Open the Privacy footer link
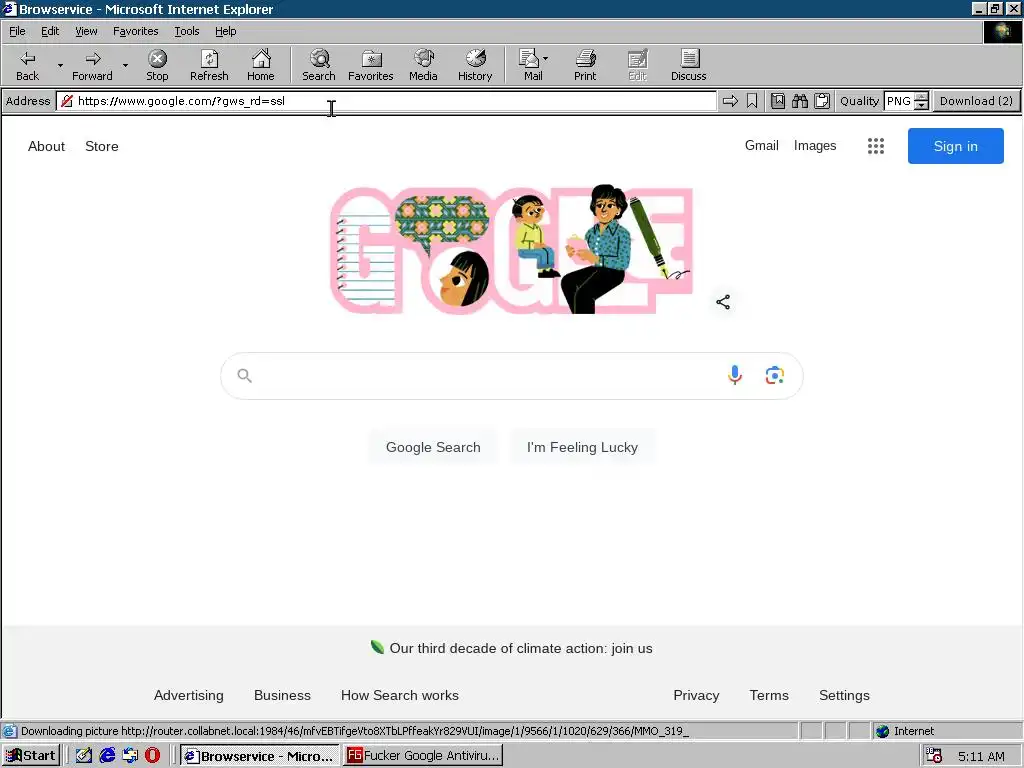The height and width of the screenshot is (768, 1024). click(696, 696)
